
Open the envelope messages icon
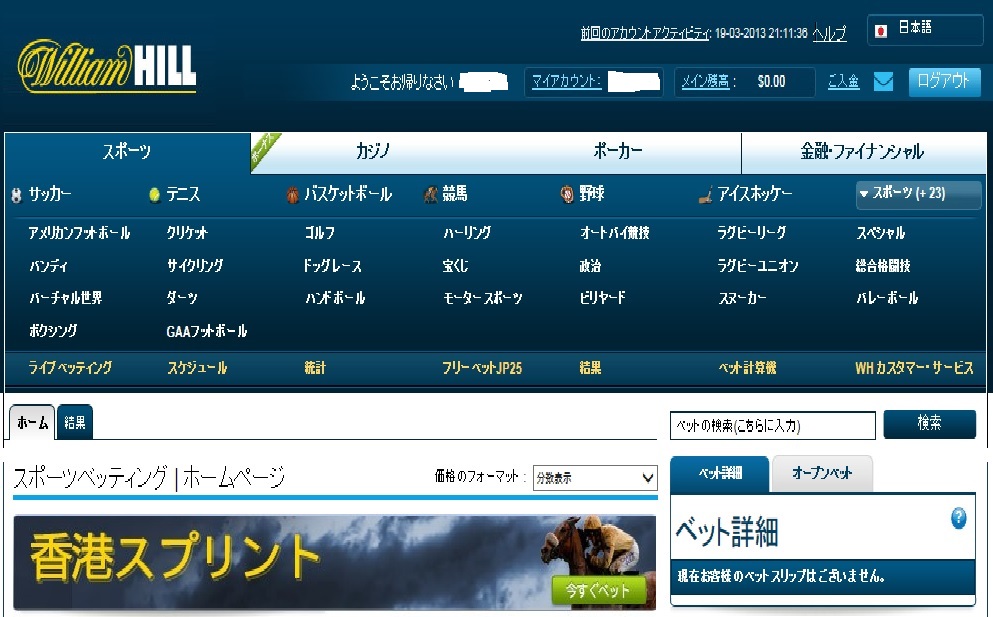point(883,82)
